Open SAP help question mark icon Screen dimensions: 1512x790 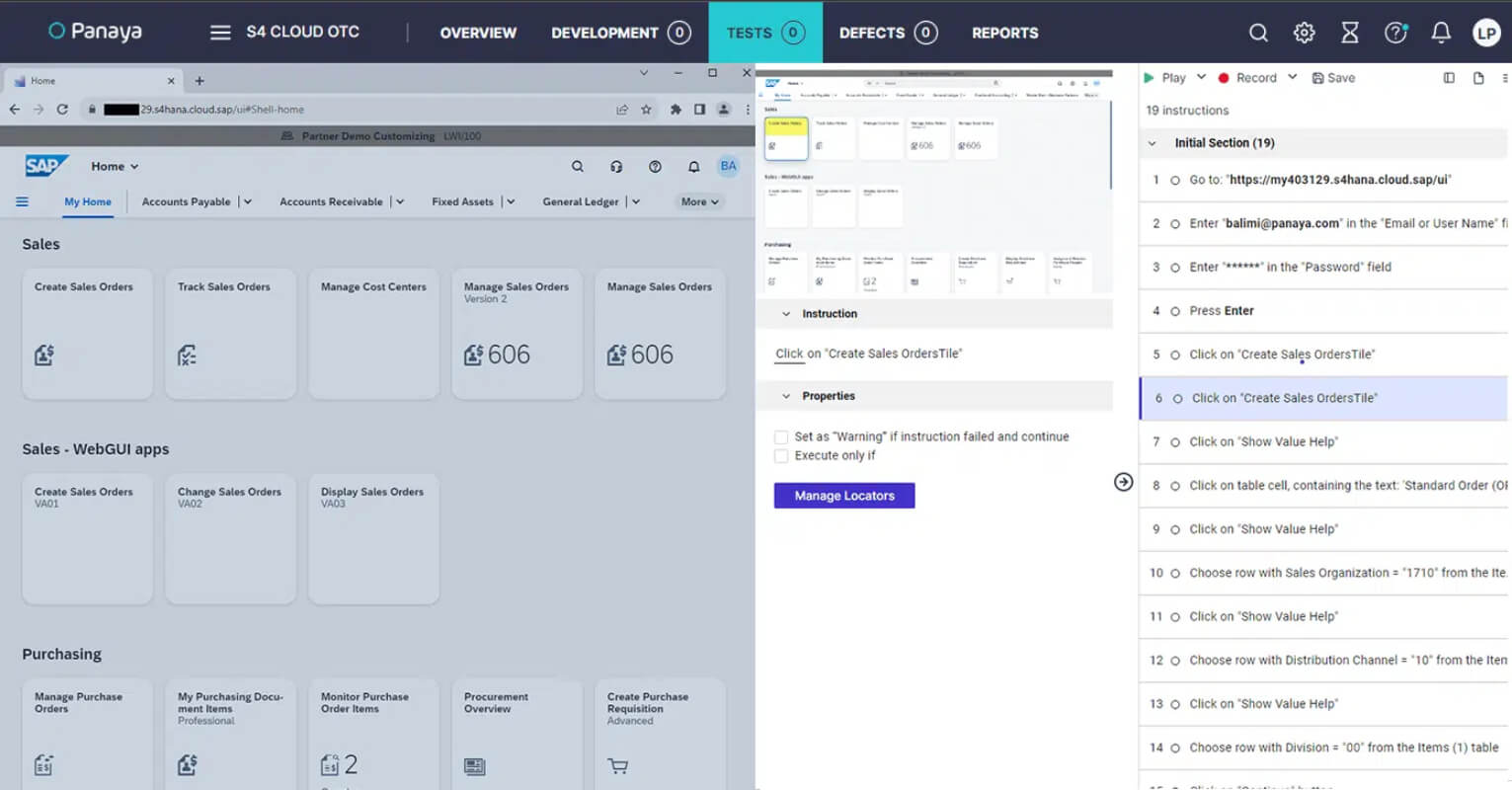click(655, 167)
